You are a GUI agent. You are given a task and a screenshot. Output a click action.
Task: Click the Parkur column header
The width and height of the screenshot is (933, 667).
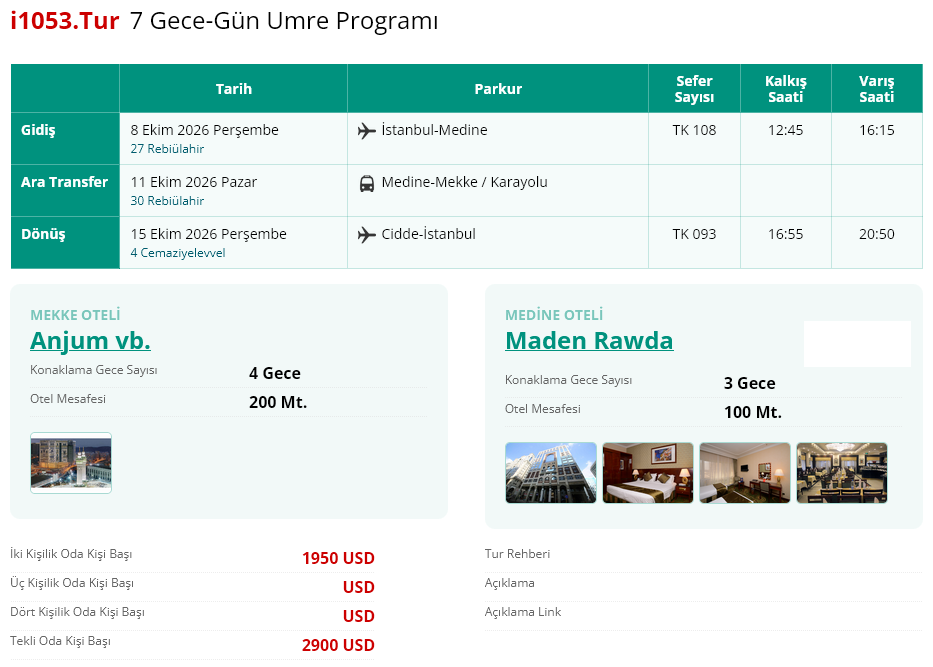498,89
